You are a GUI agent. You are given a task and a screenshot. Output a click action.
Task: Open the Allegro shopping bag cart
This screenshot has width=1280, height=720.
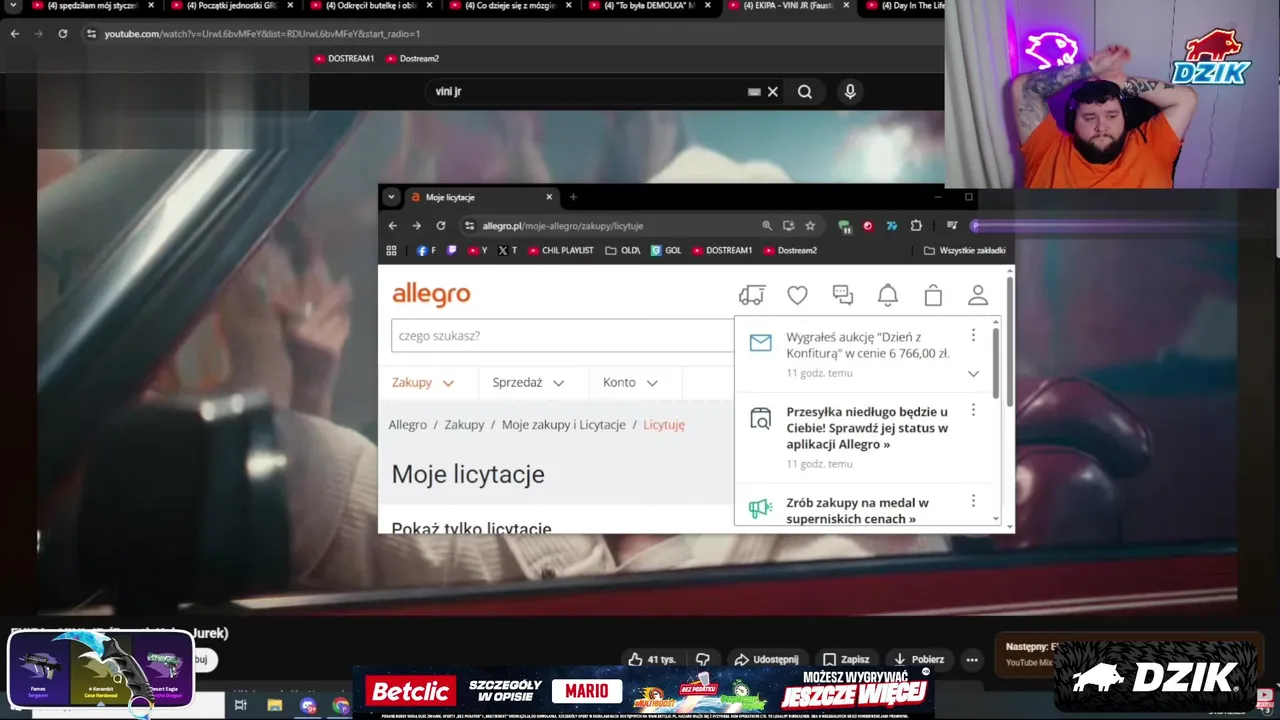[x=933, y=295]
